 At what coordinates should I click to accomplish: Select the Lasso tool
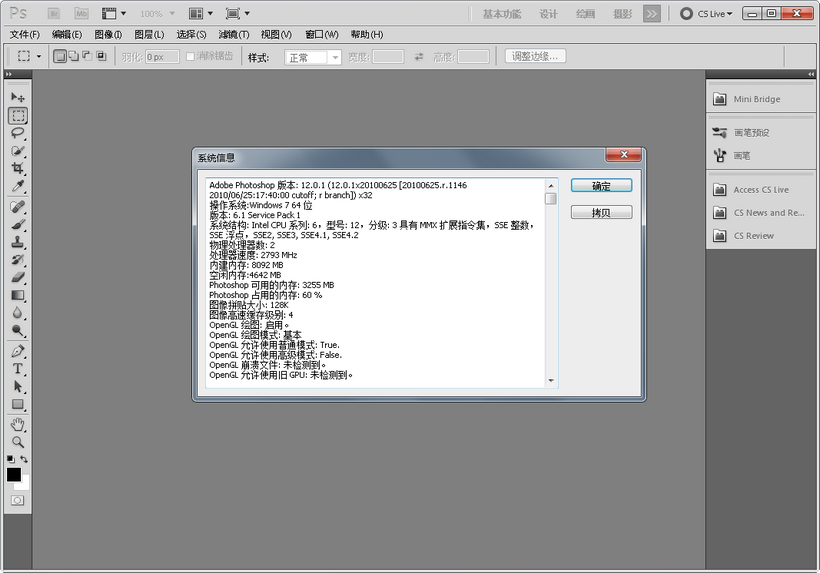pyautogui.click(x=17, y=133)
